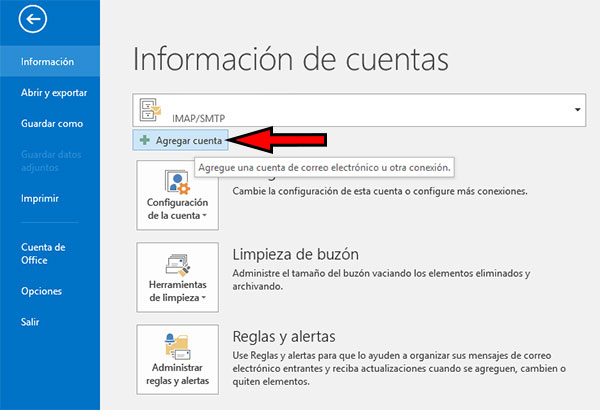Expand the account selector dropdown arrow
600x410 pixels.
pyautogui.click(x=578, y=109)
